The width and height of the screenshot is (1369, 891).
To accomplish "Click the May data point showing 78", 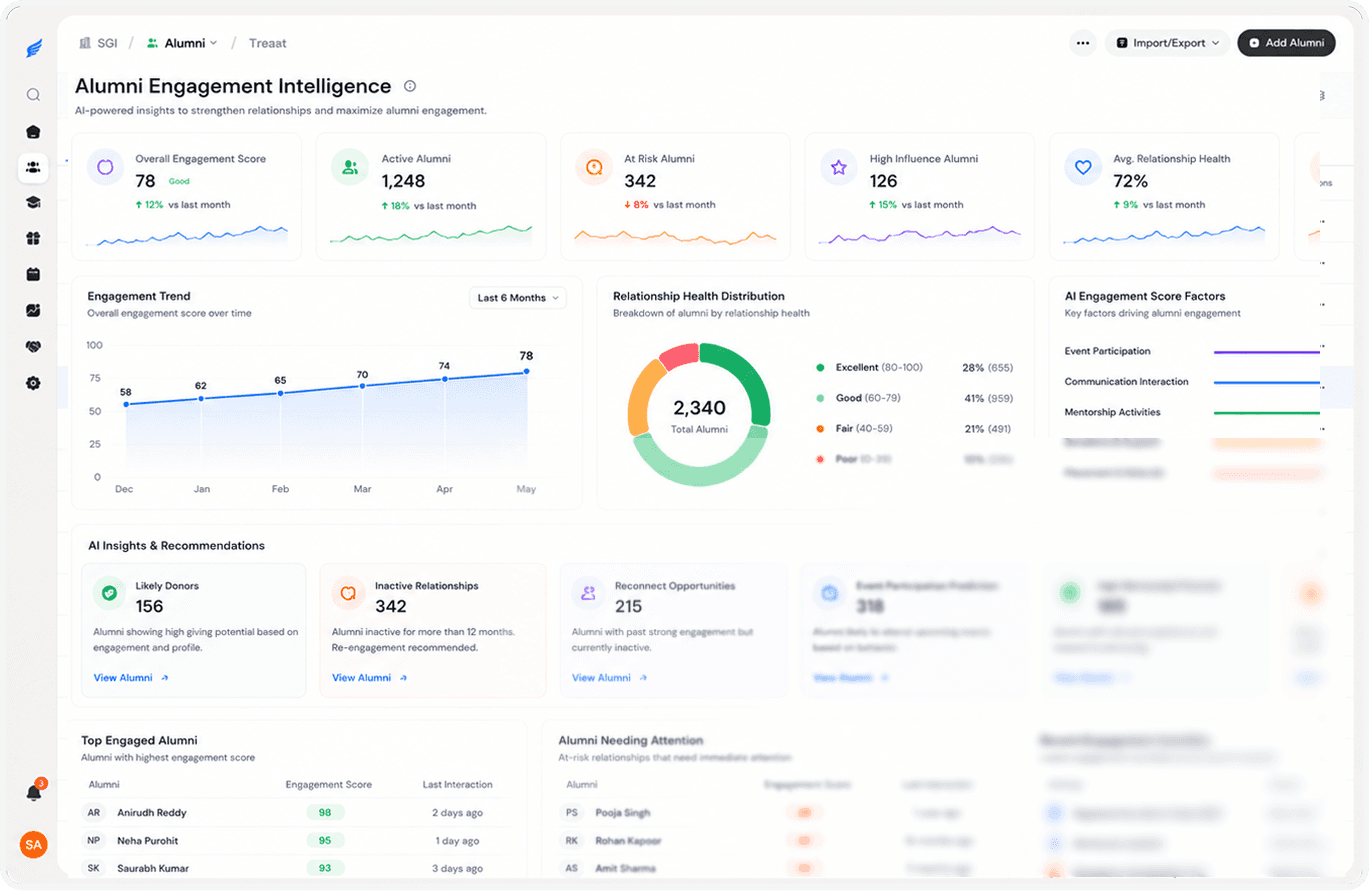I will [526, 371].
